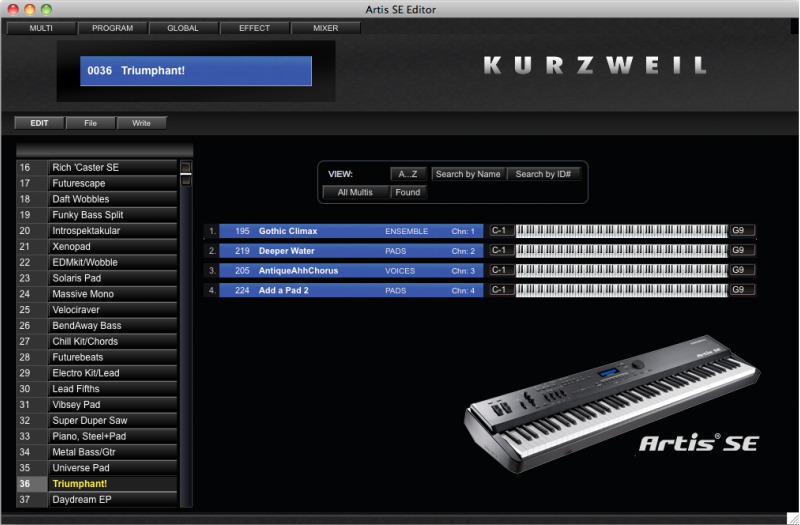
Task: Click the multi list scrollbar up arrow
Action: coord(185,167)
